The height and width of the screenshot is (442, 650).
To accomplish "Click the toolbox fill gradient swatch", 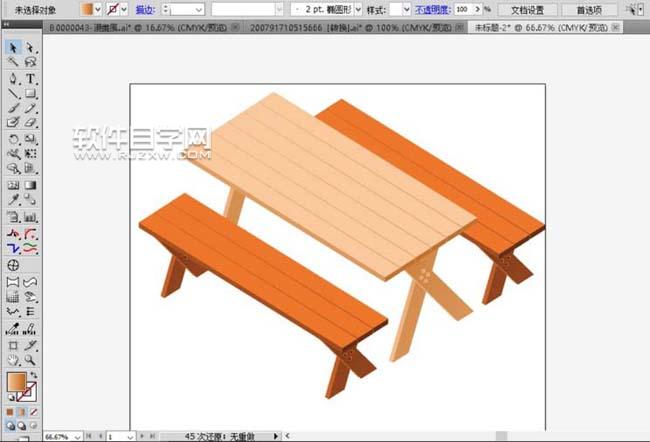I will pyautogui.click(x=17, y=382).
